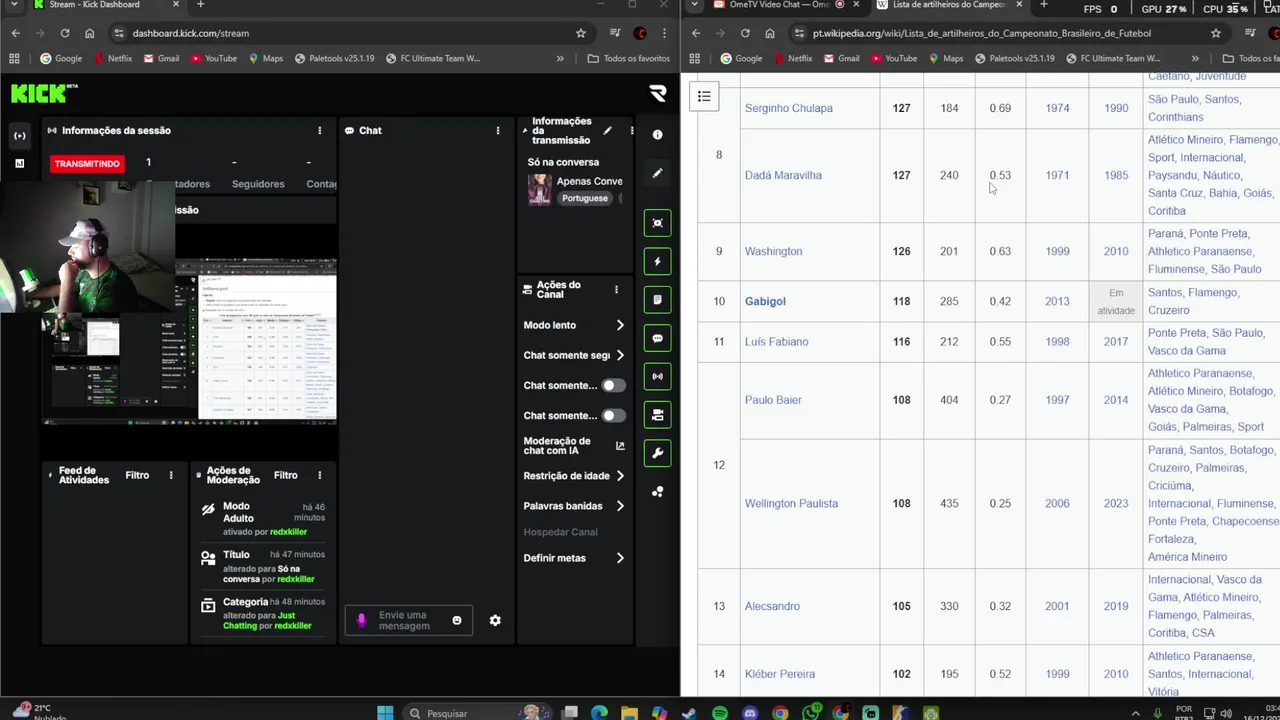This screenshot has height=720, width=1280.
Task: Reload the Wikipedia page
Action: click(x=745, y=33)
